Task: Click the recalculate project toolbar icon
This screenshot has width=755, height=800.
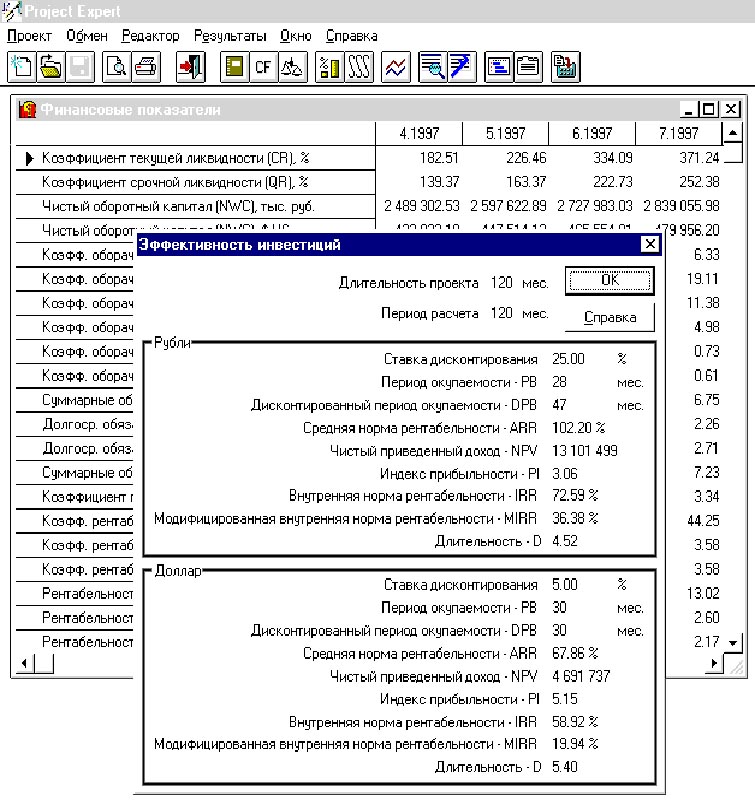Action: click(565, 67)
